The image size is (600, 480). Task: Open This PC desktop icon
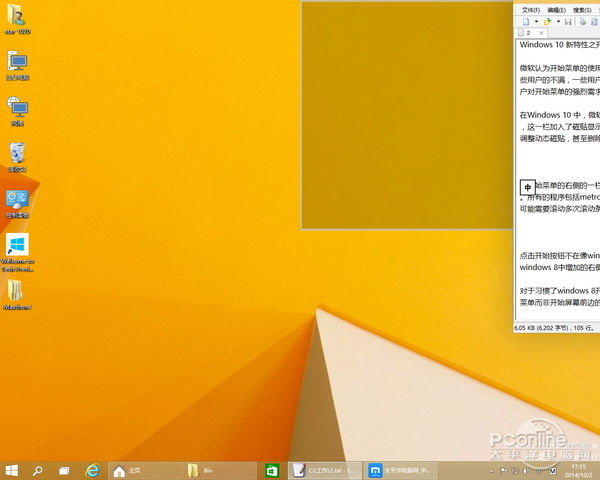coord(17,62)
